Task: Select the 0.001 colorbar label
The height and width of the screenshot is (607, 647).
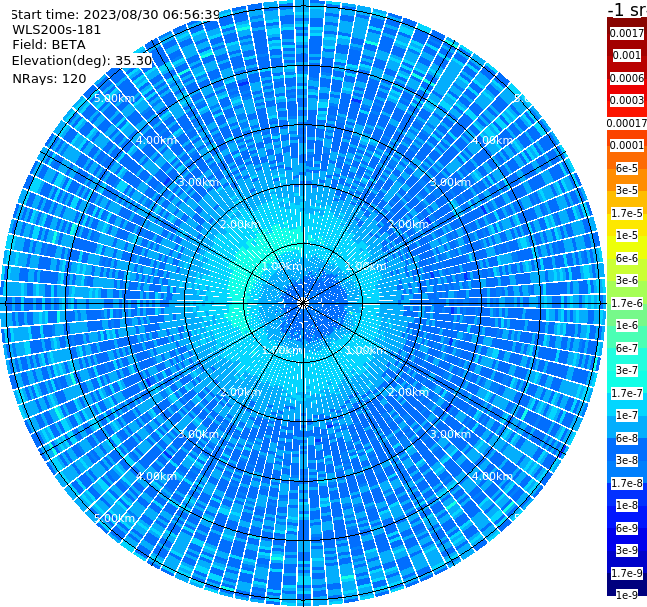Action: click(x=627, y=55)
